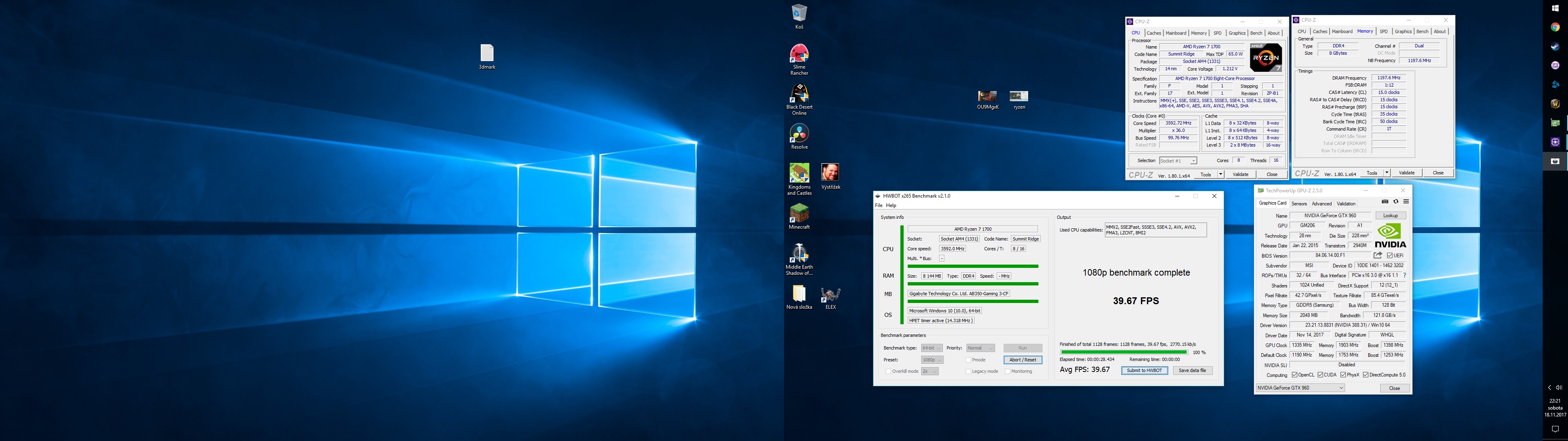The width and height of the screenshot is (1568, 441).
Task: Open Chrome from the taskbar
Action: pos(1555,27)
